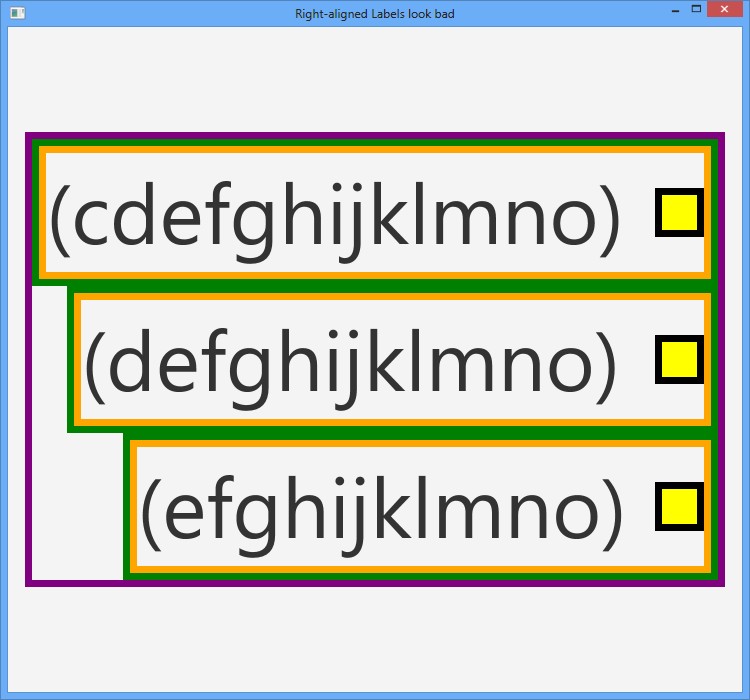750x700 pixels.
Task: Select the (cdefghijklmno) label text
Action: pyautogui.click(x=335, y=215)
